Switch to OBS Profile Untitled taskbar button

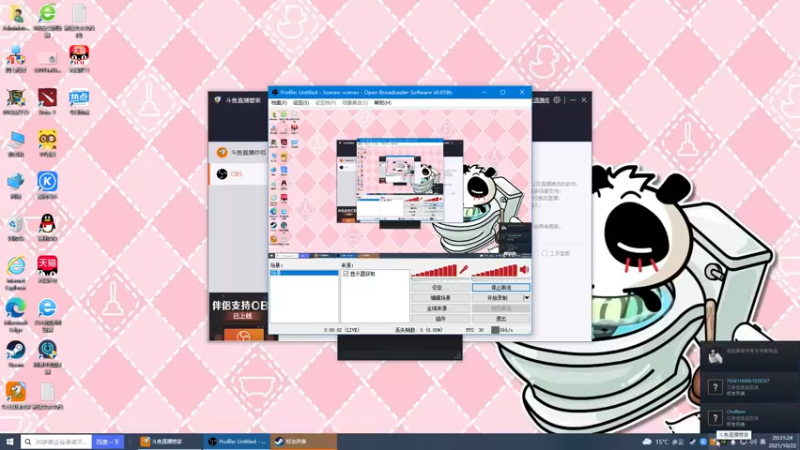236,441
